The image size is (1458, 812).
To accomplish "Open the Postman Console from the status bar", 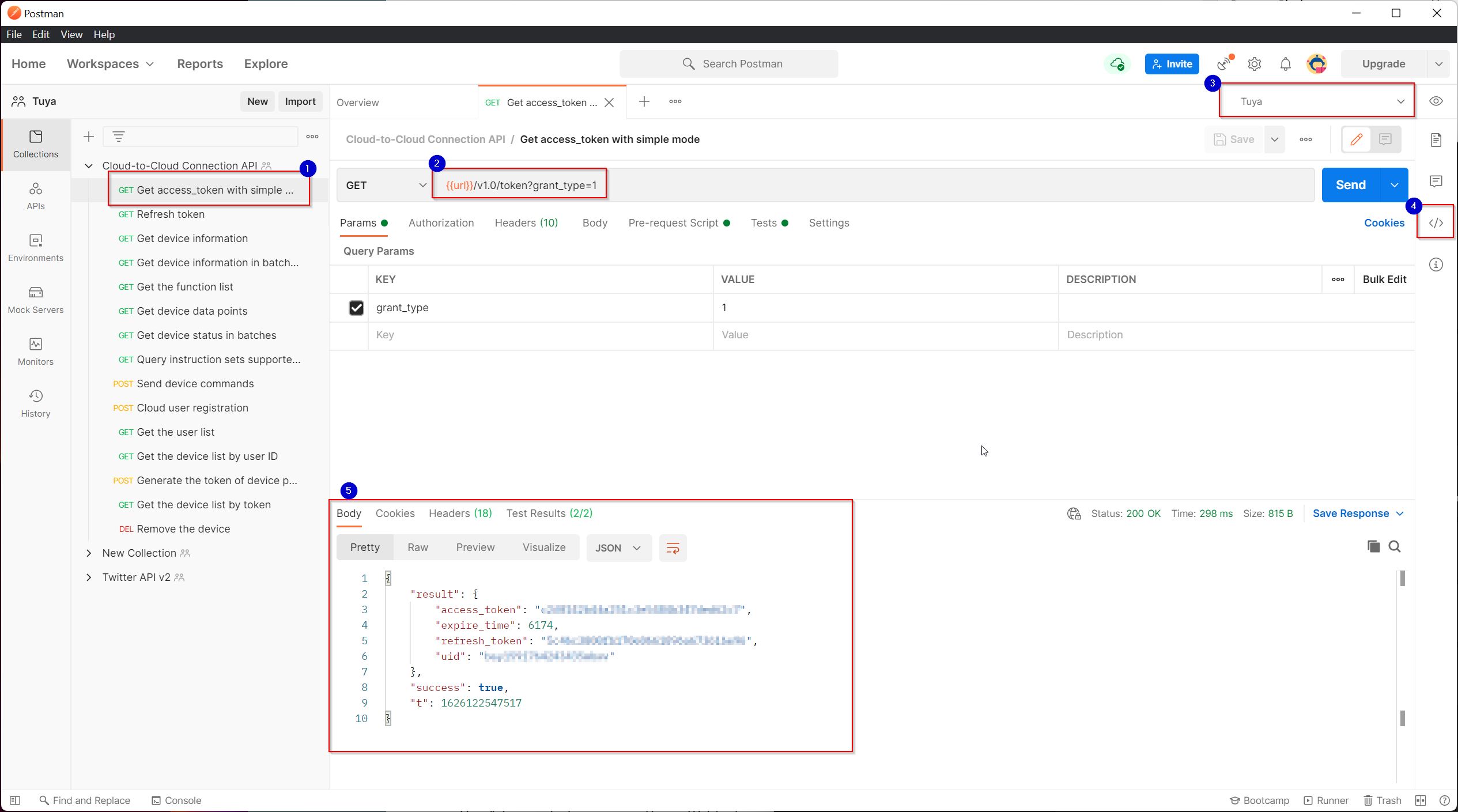I will (x=176, y=800).
